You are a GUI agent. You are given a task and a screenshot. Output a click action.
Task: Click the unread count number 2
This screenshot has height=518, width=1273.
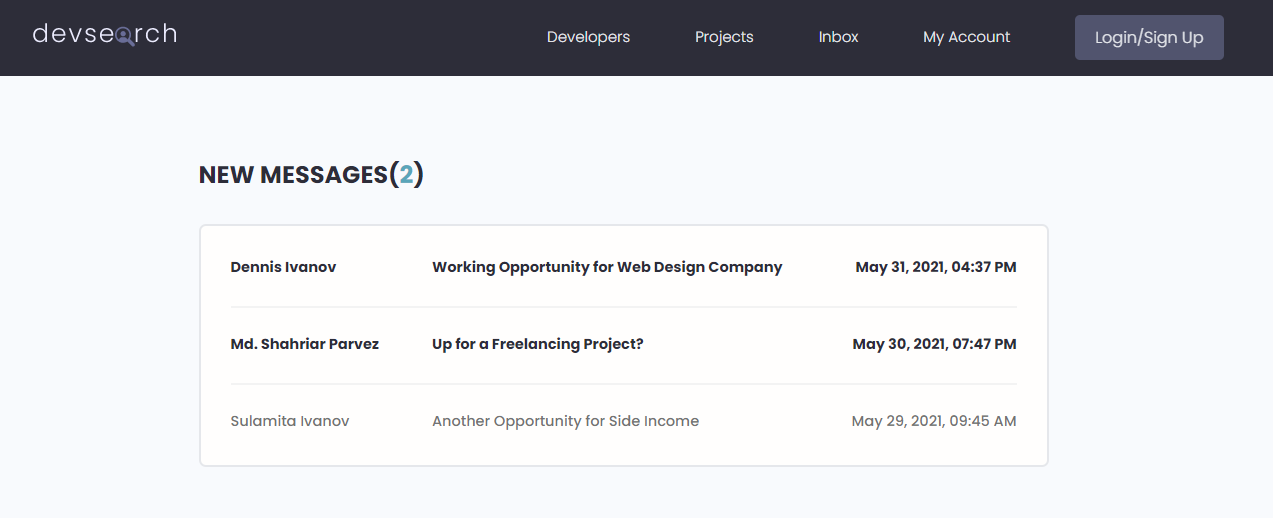coord(406,174)
